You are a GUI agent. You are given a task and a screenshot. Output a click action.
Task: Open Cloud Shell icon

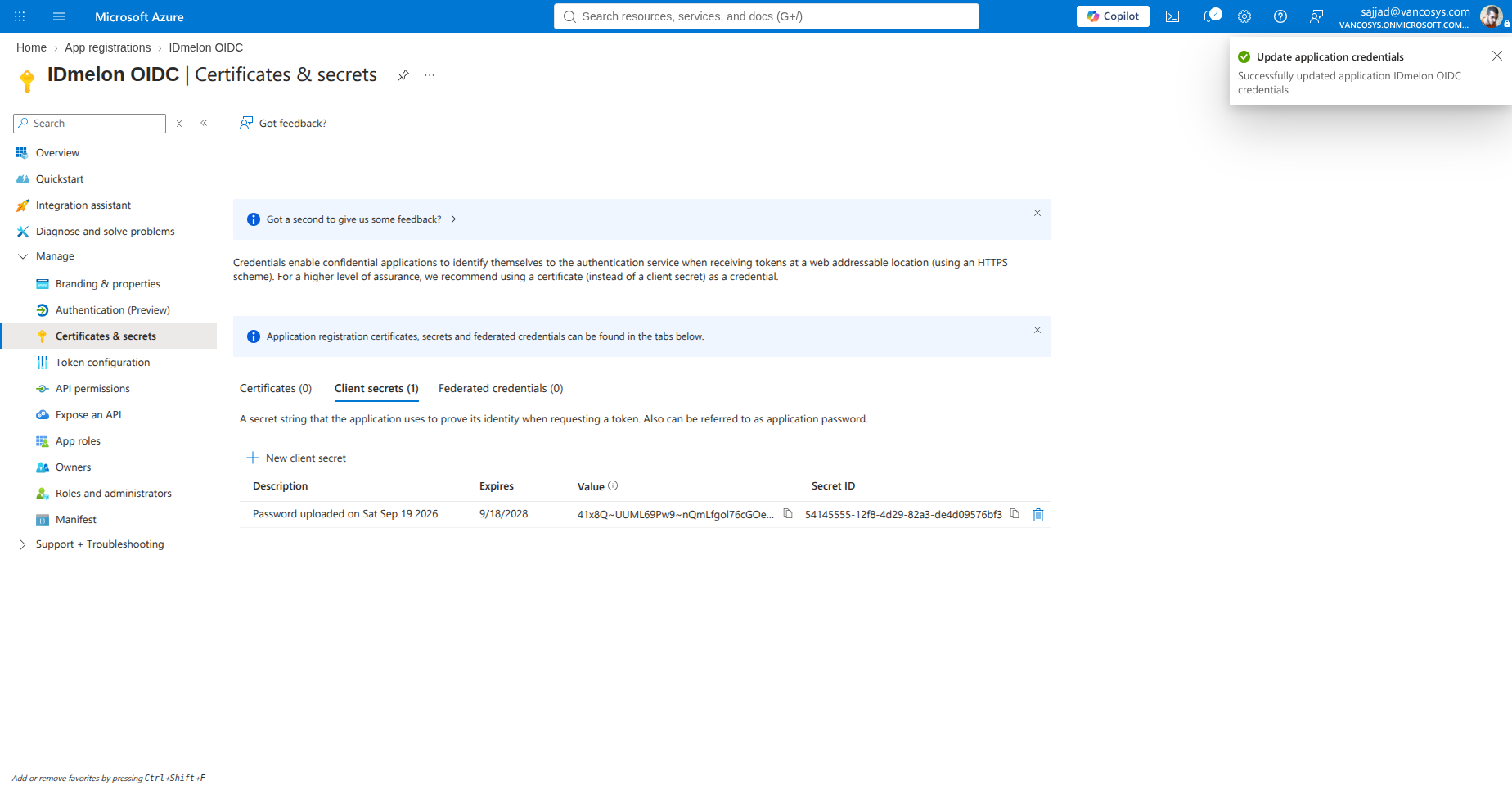click(x=1172, y=16)
